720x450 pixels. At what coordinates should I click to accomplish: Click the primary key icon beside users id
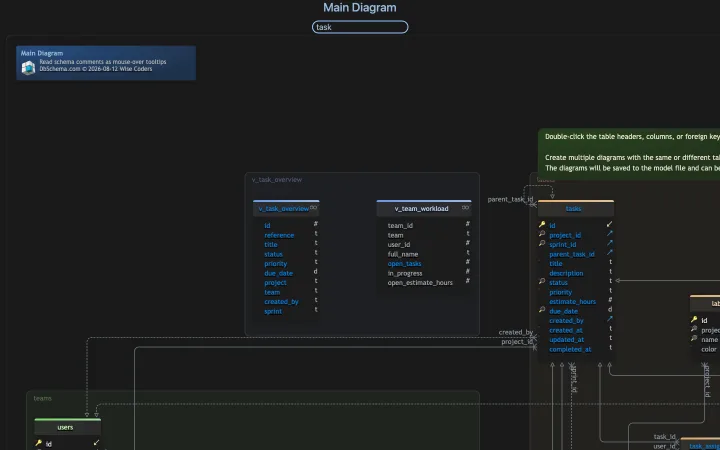tap(39, 443)
